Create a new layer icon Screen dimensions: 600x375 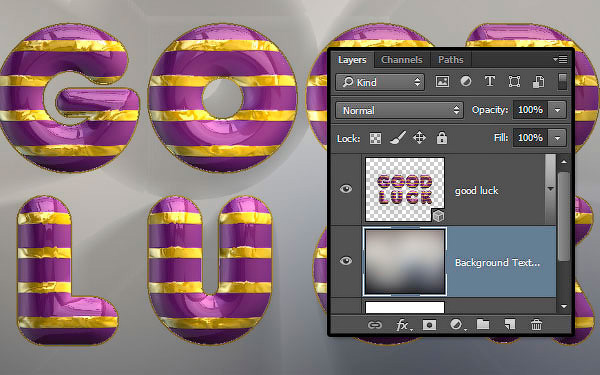pos(510,324)
